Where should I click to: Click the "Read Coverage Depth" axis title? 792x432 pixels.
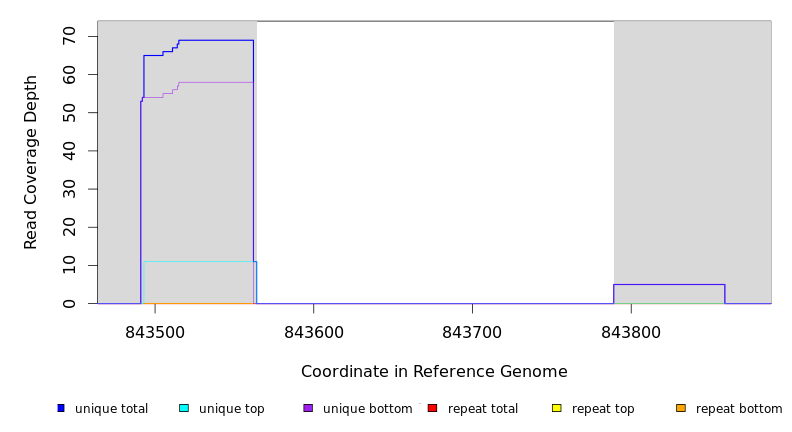tap(31, 162)
